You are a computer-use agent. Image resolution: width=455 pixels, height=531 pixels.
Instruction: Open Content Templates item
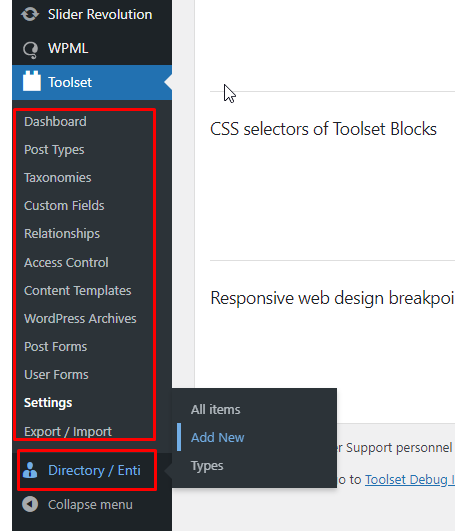coord(78,291)
